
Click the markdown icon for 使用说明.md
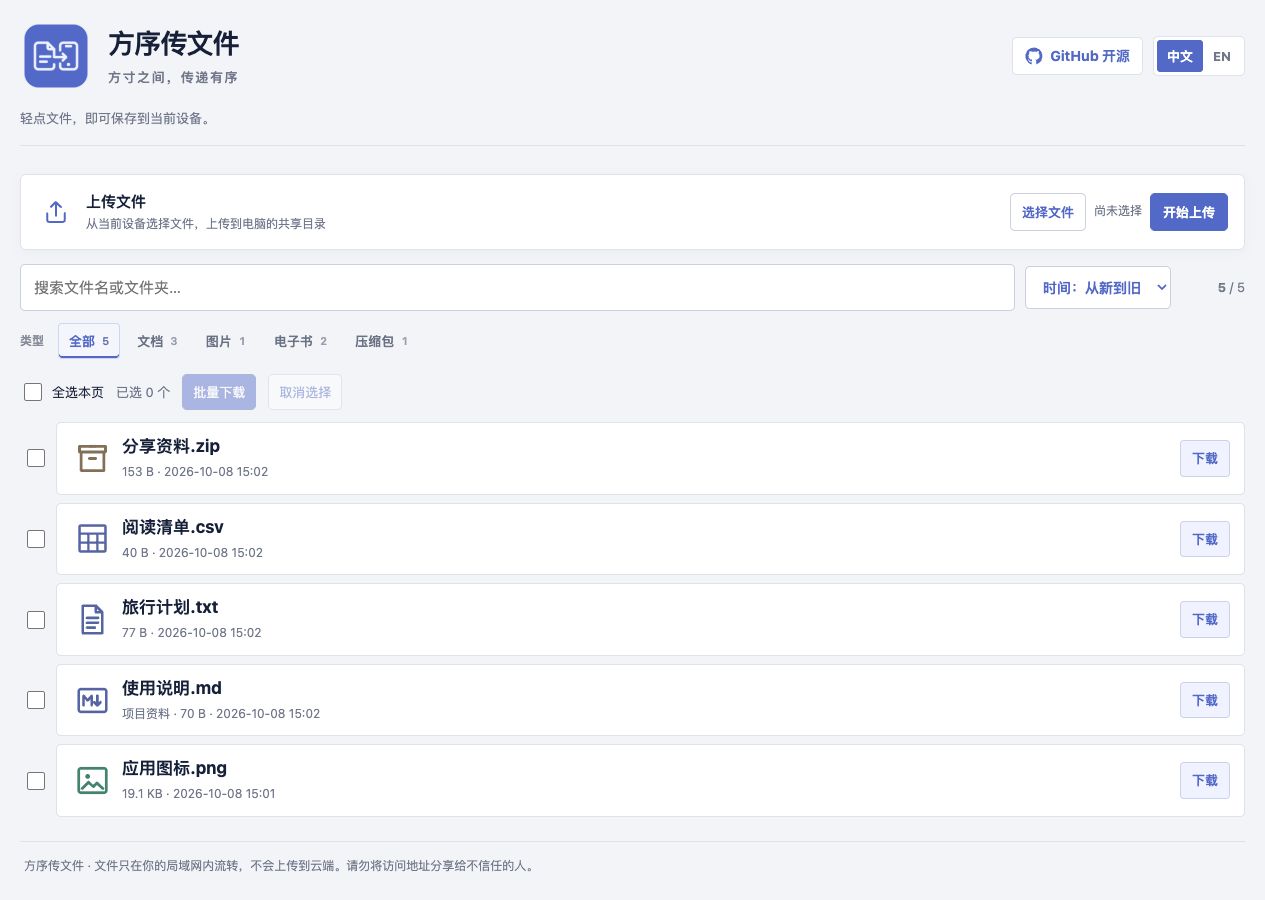tap(92, 700)
